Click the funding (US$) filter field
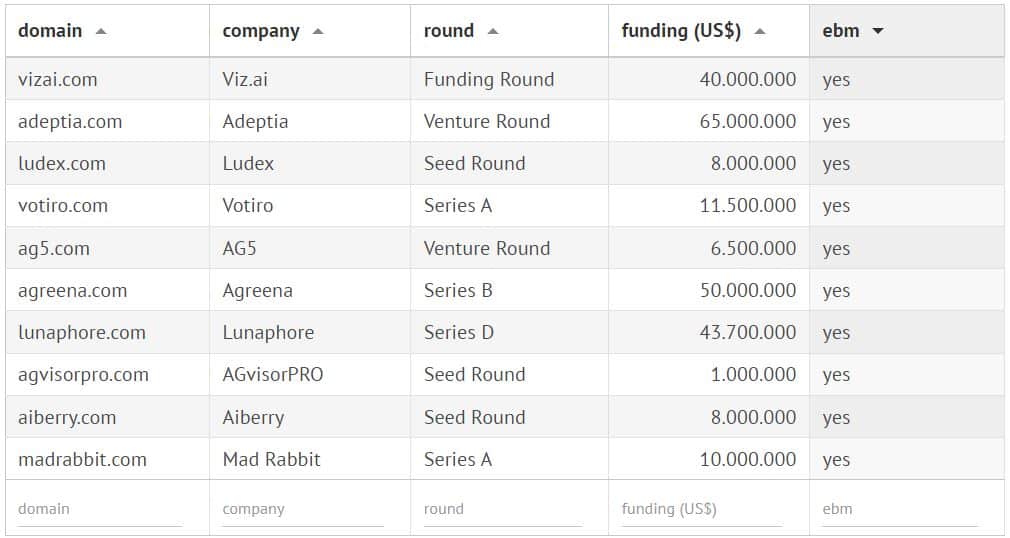Viewport: 1010px width, 538px height. [702, 509]
